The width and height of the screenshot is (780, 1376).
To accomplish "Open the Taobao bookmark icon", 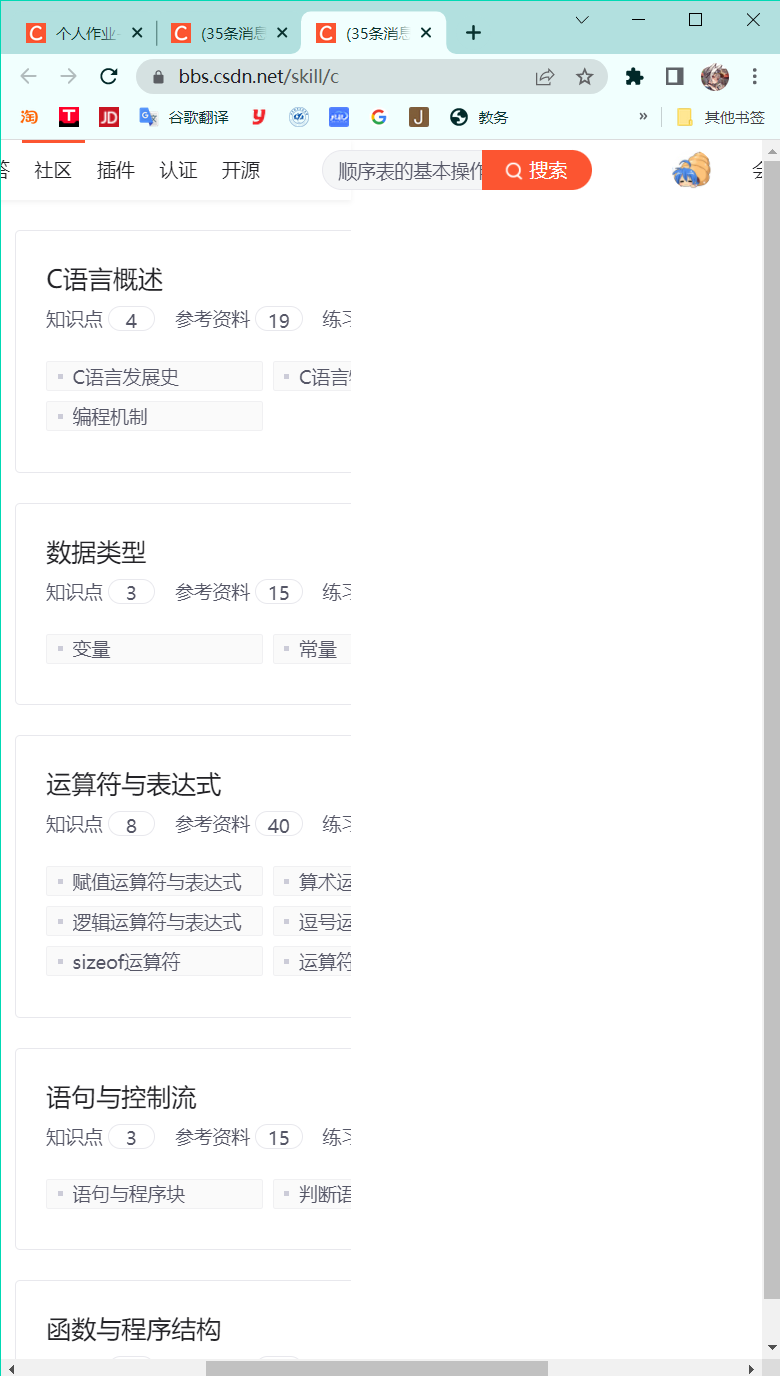I will (x=29, y=117).
